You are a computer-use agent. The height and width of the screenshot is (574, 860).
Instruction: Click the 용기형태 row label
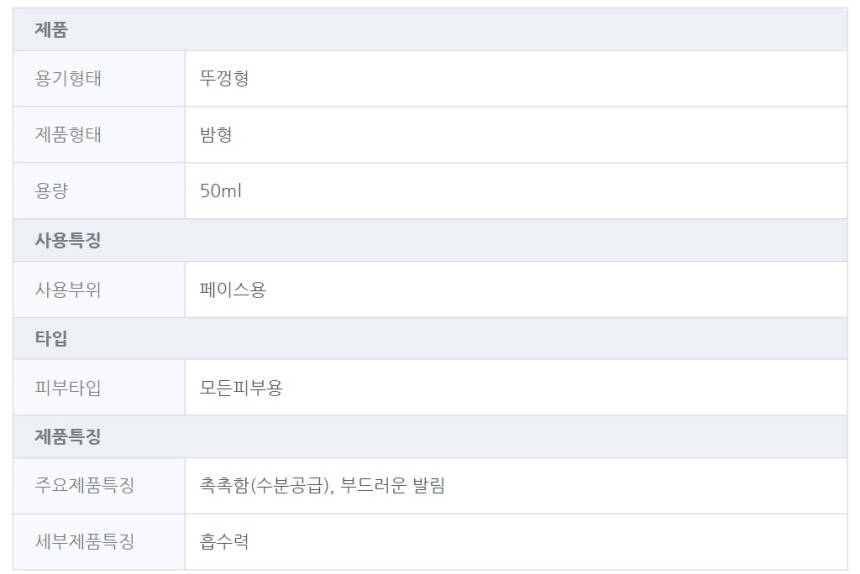tap(68, 79)
